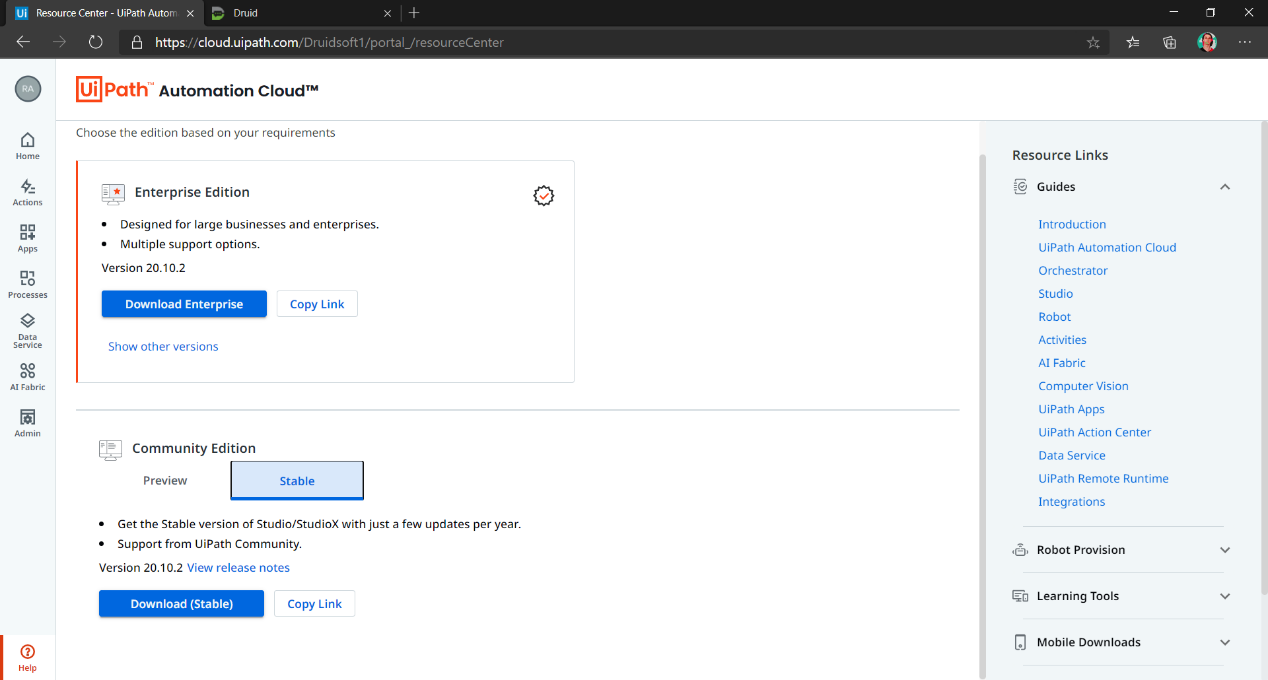Click the Community Edition monitor icon

point(110,449)
